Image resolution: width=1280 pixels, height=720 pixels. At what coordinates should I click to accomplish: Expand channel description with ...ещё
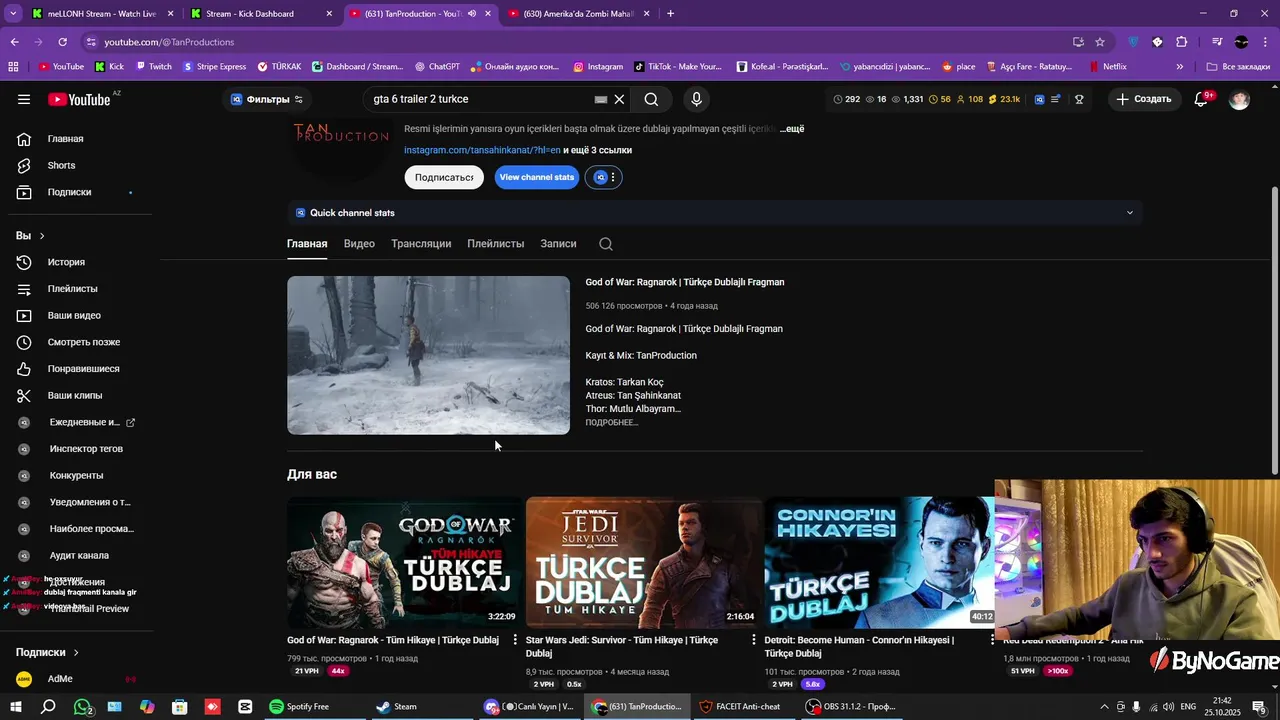(x=792, y=129)
